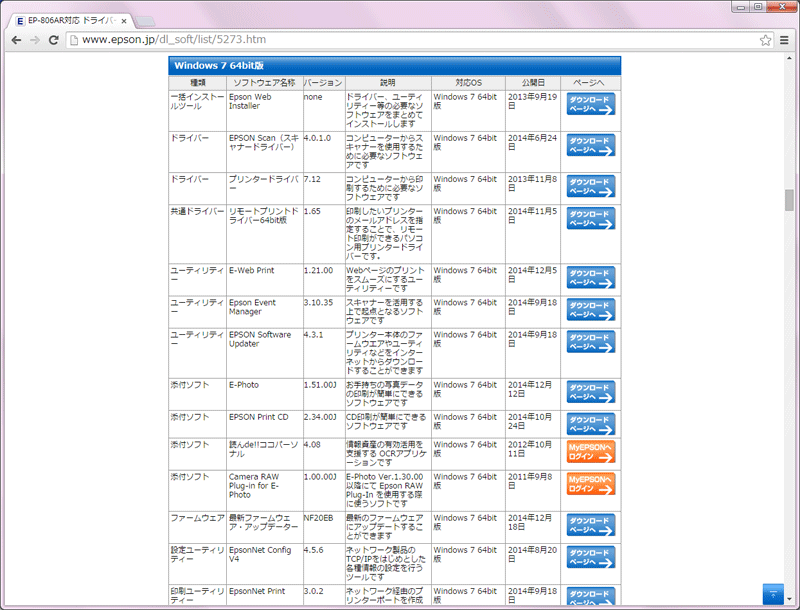Click MyEPSON login for Camera RAW Plug-in
This screenshot has width=800, height=610.
pos(591,484)
